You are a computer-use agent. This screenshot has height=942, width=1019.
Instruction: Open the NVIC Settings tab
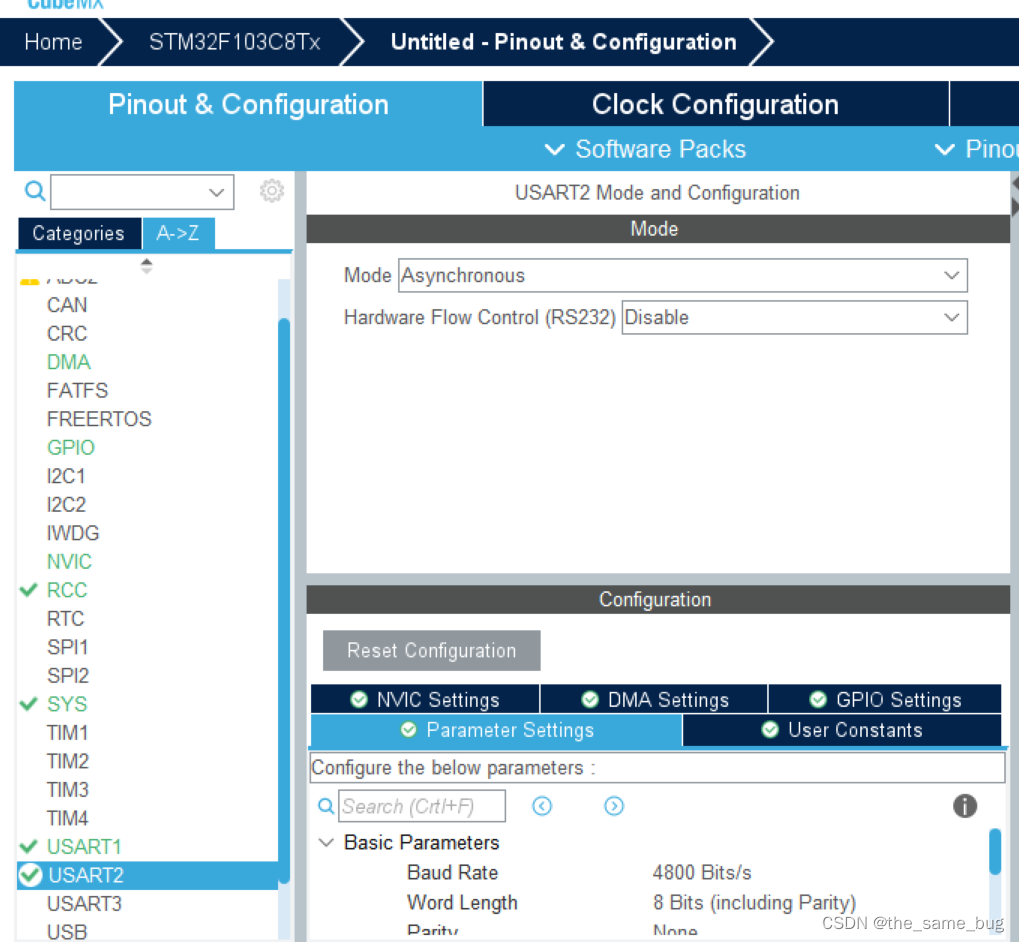pos(425,699)
